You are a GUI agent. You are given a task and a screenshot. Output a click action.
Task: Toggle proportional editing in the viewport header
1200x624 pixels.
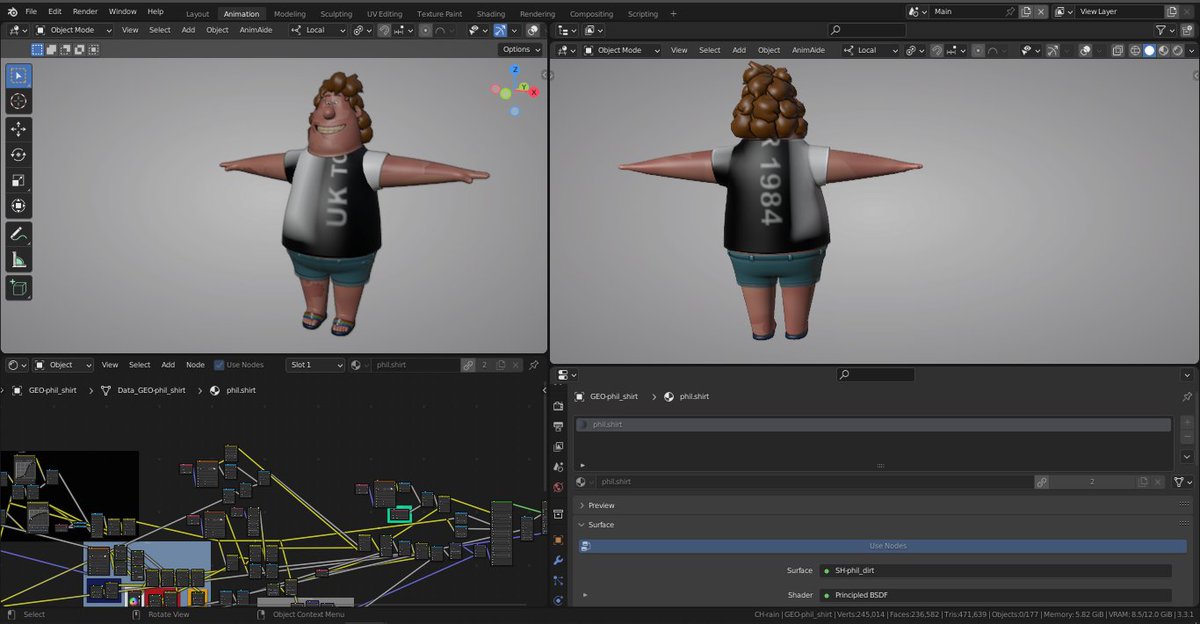426,30
